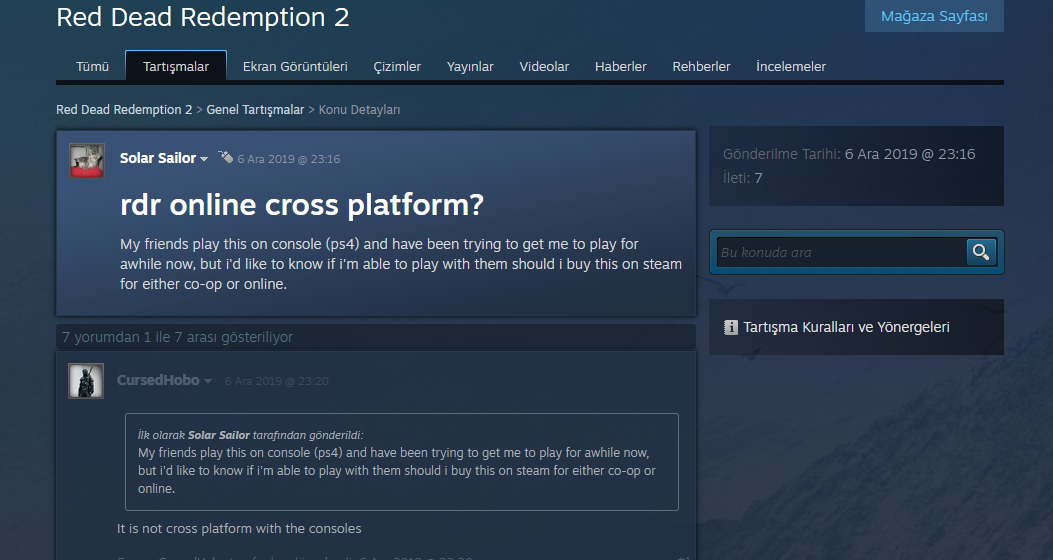Click the '7 yorumdan 1 ile 7 arası gösteriliyor' text
The width and height of the screenshot is (1053, 560).
[177, 337]
